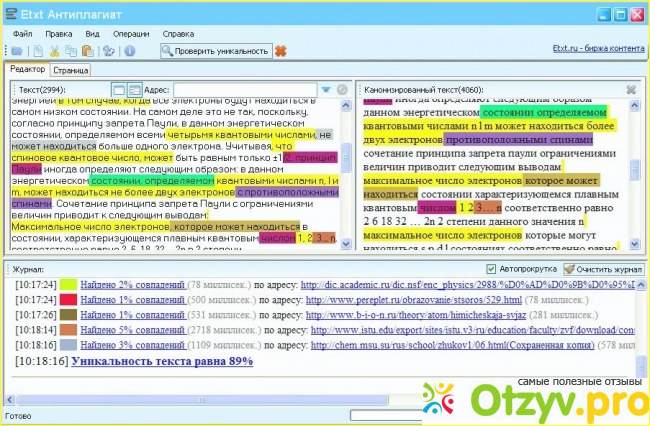650x426 pixels.
Task: Close the Канонизированный текст panel with its X
Action: tap(631, 89)
